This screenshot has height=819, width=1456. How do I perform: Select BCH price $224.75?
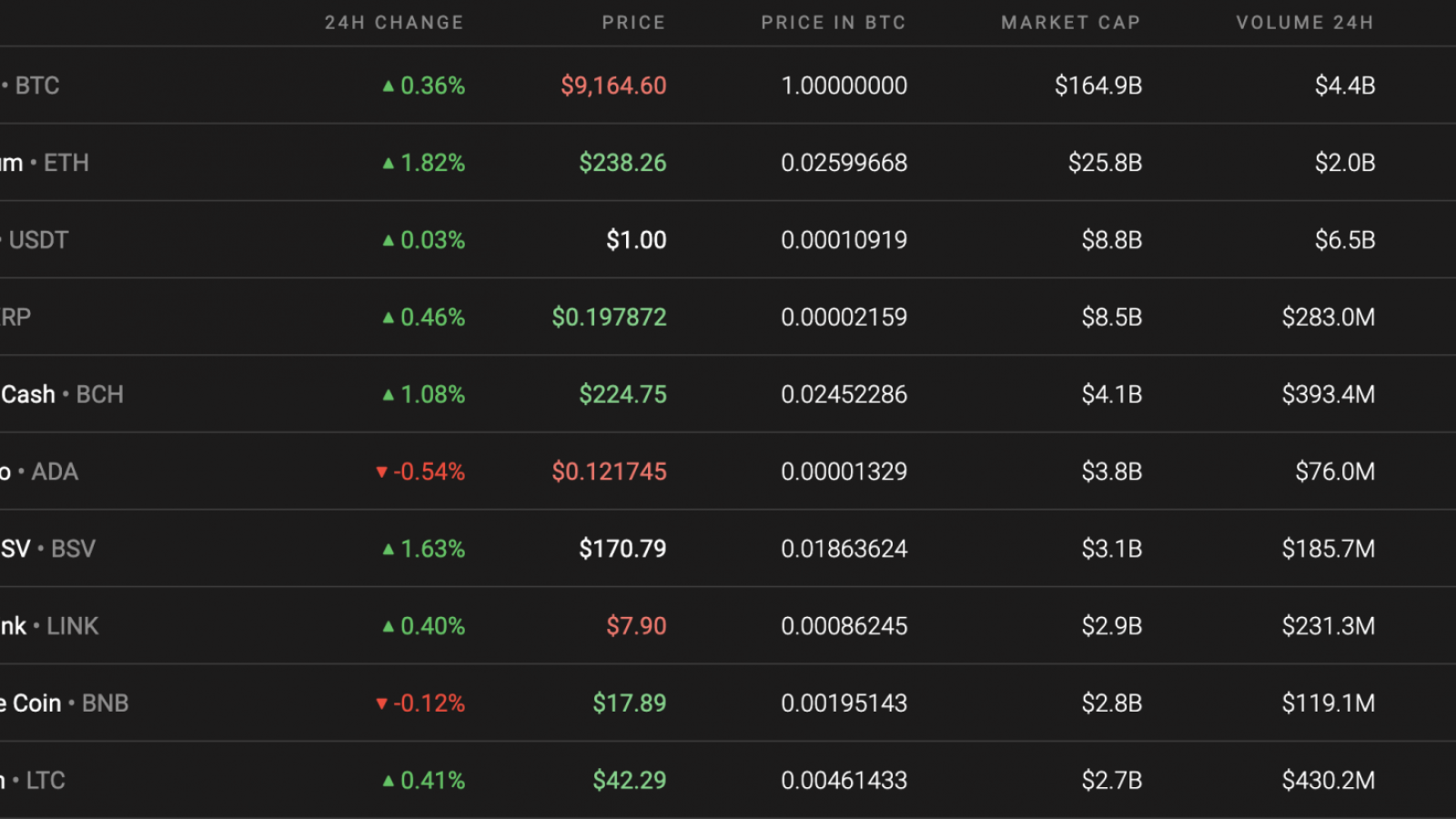pos(623,394)
